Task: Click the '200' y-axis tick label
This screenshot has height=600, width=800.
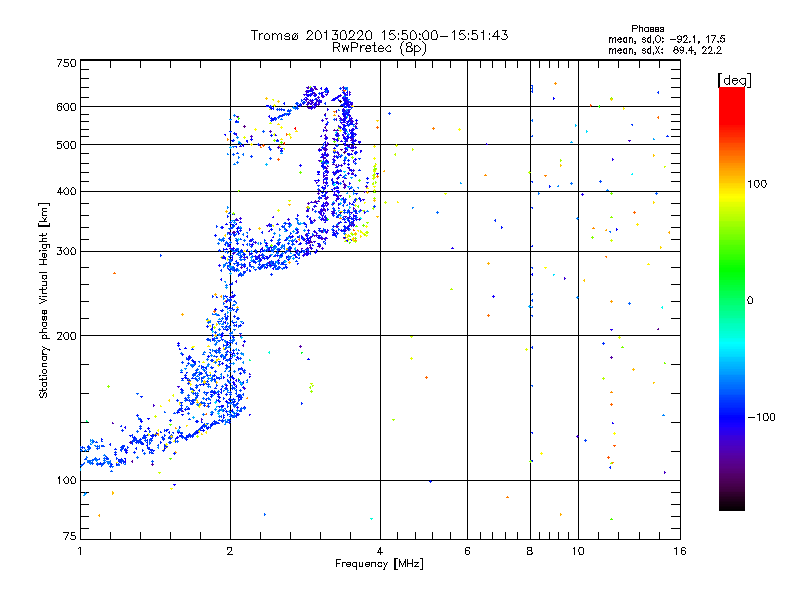Action: point(66,336)
